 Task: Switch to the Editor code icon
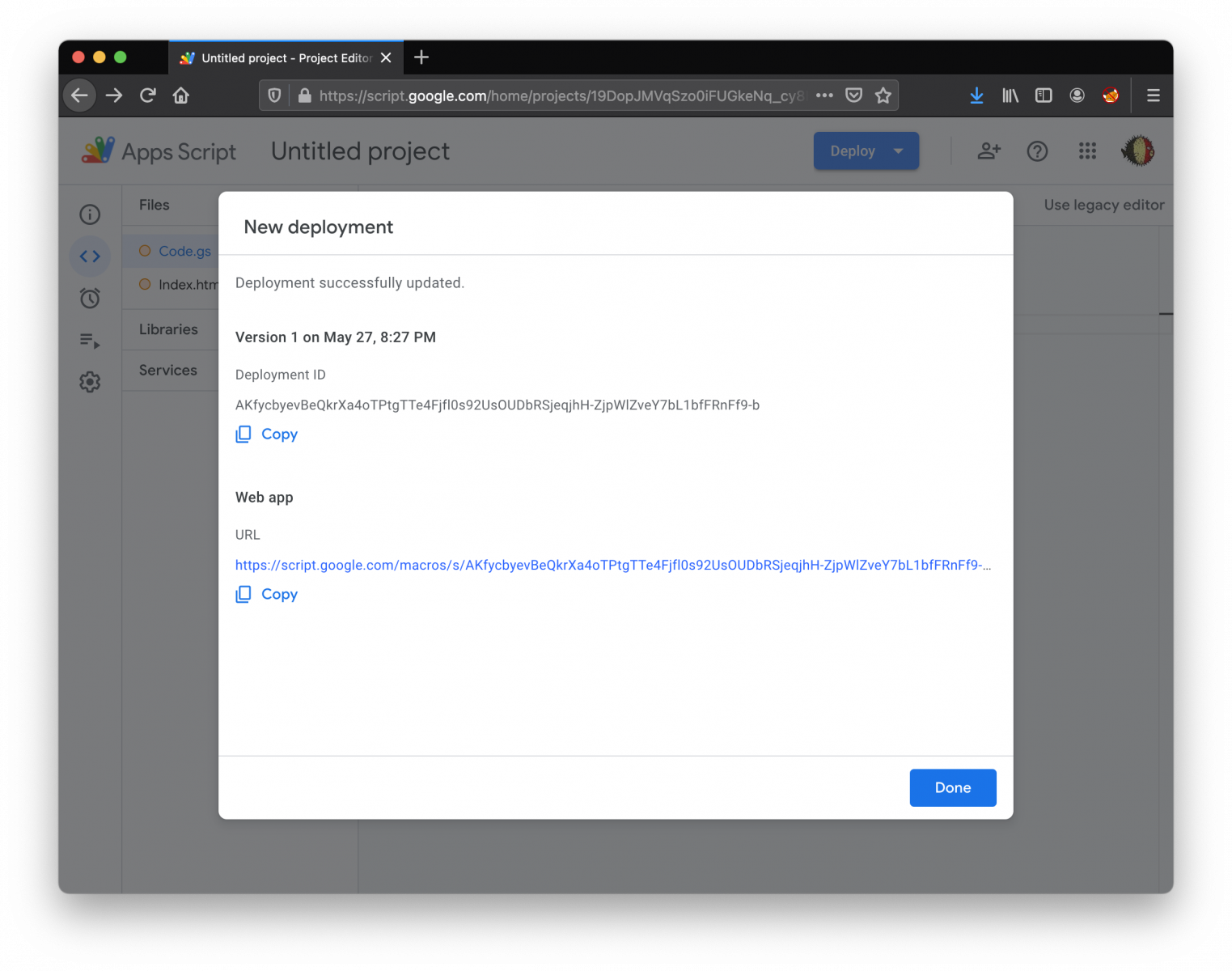click(90, 257)
